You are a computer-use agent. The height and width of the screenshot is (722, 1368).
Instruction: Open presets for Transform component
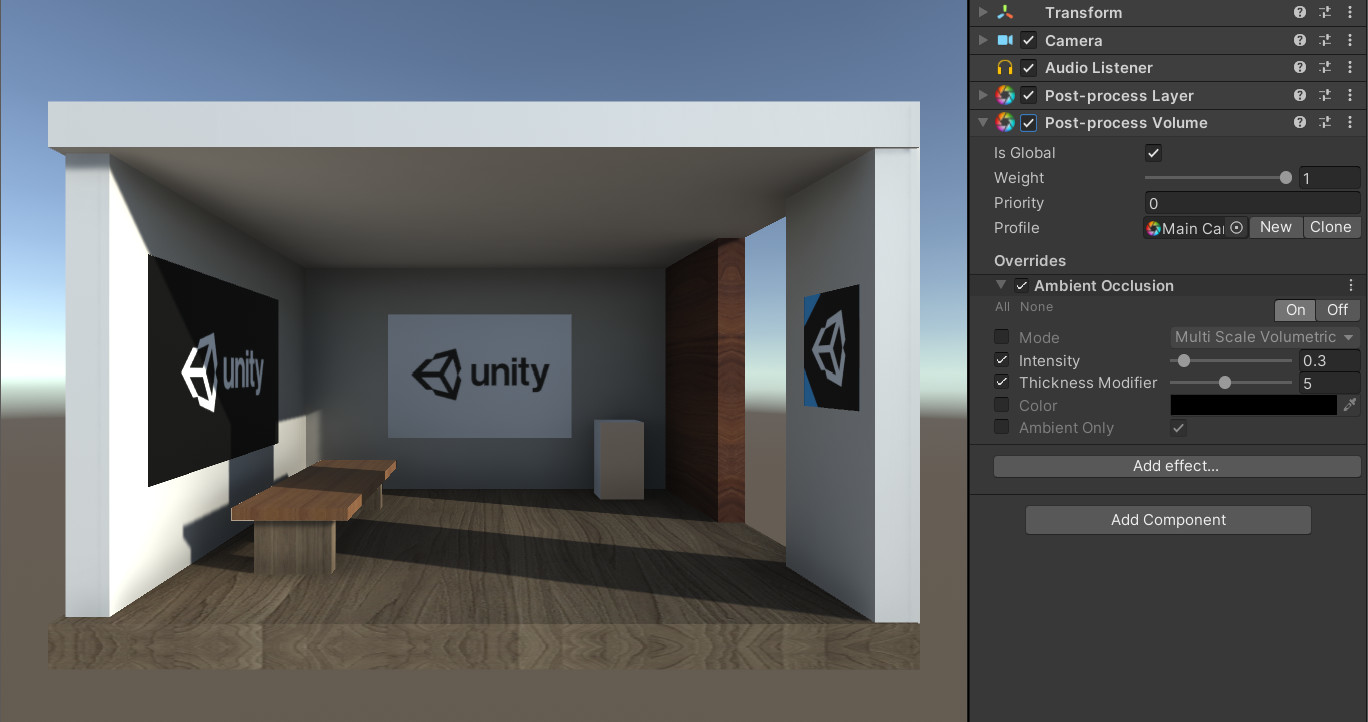pos(1325,12)
